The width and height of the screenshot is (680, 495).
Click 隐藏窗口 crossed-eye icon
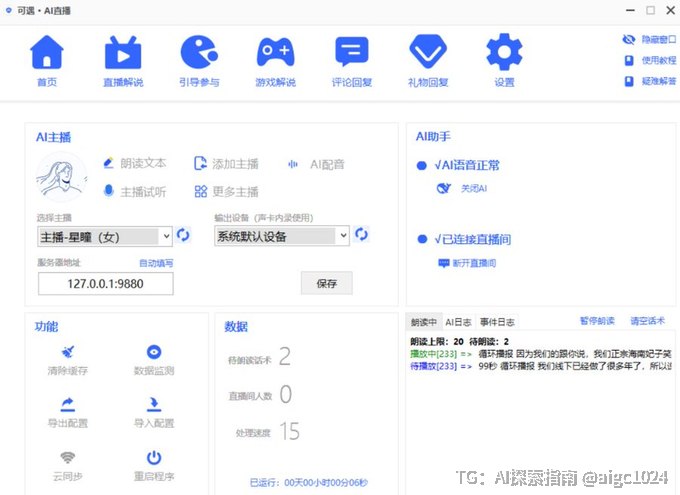click(628, 39)
